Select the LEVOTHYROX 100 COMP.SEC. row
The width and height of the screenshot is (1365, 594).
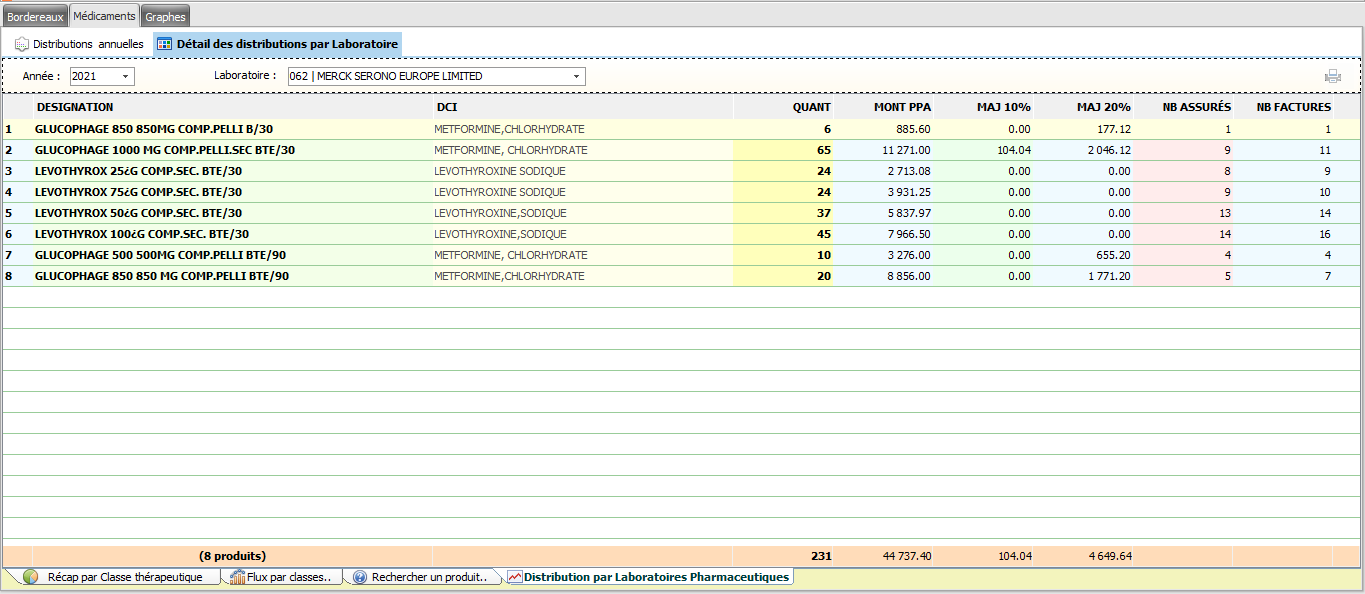pyautogui.click(x=142, y=234)
